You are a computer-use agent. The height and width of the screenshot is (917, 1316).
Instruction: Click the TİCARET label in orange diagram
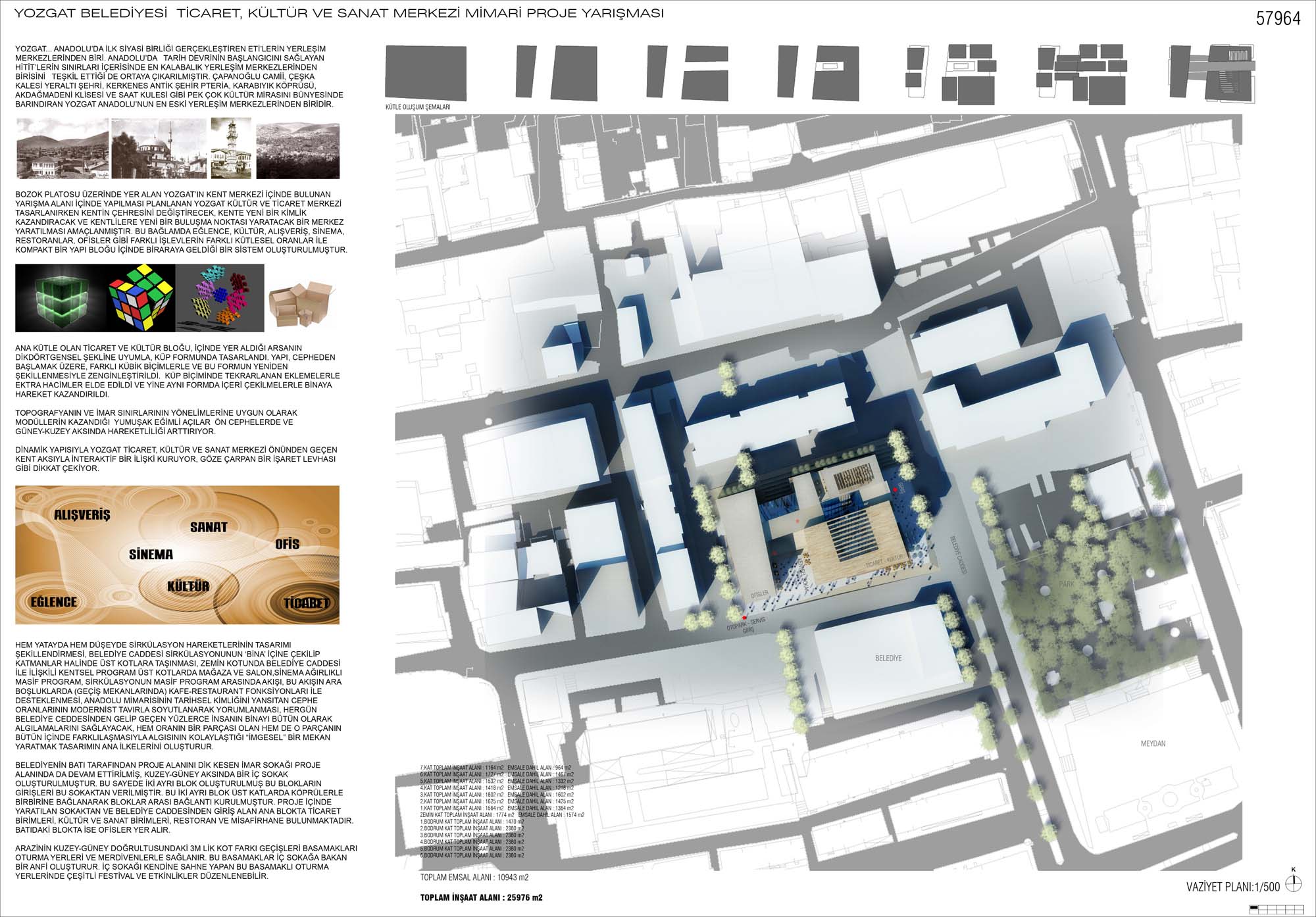tap(306, 603)
